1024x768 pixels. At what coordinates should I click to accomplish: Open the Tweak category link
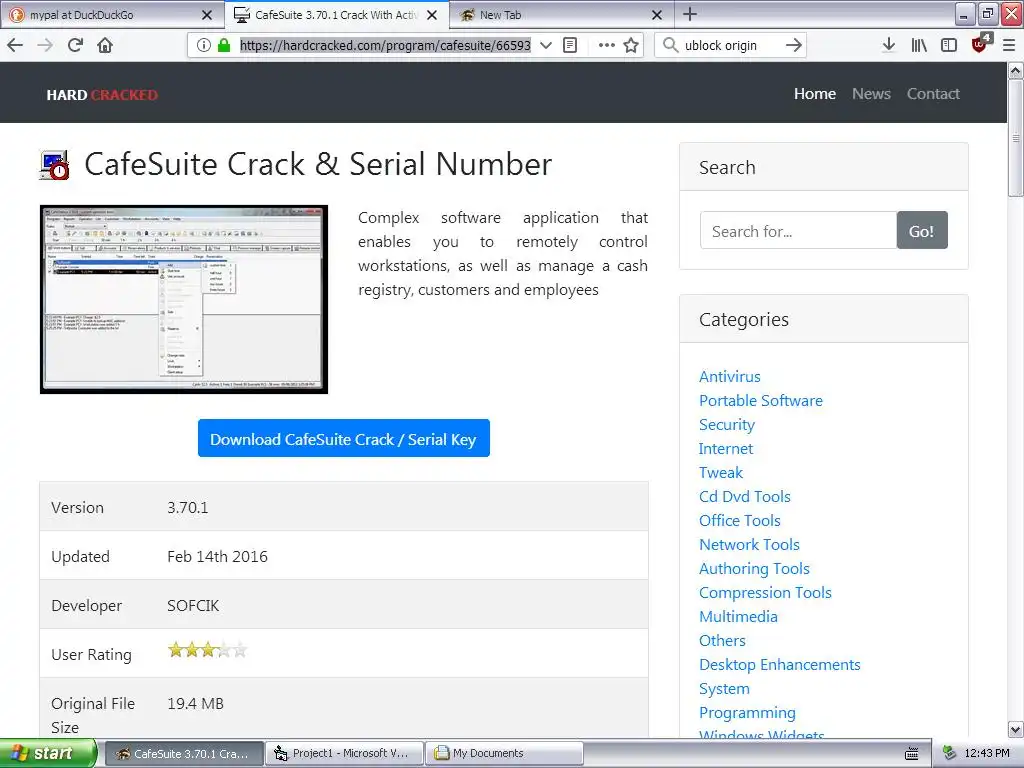tap(721, 472)
